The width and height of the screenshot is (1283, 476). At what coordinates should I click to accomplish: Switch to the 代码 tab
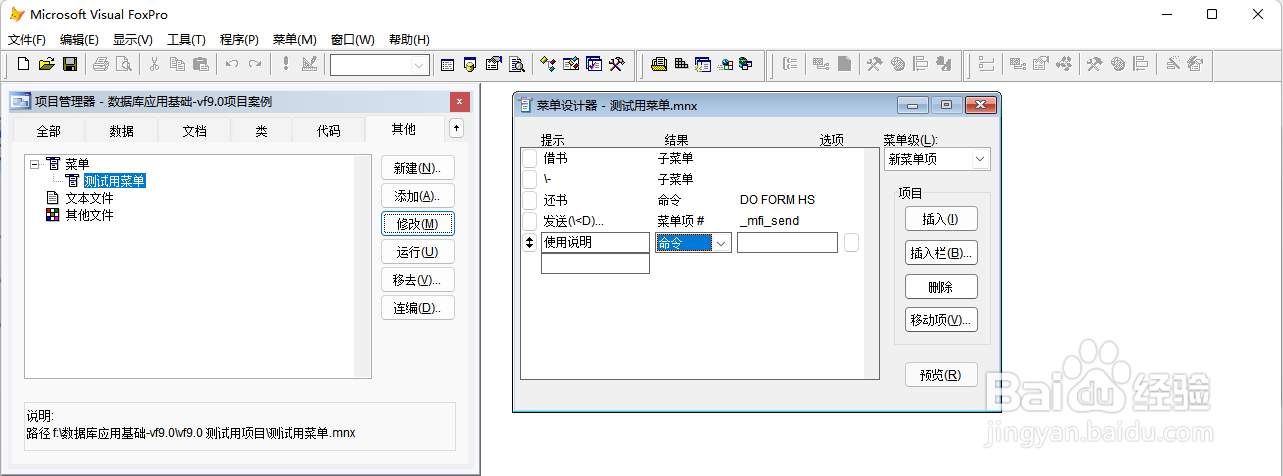[328, 131]
